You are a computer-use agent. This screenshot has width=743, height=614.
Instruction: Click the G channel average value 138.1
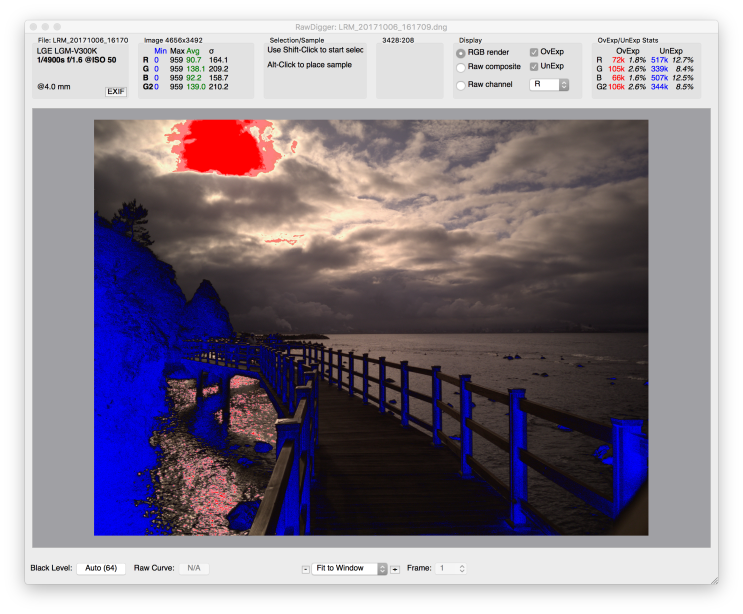(196, 69)
